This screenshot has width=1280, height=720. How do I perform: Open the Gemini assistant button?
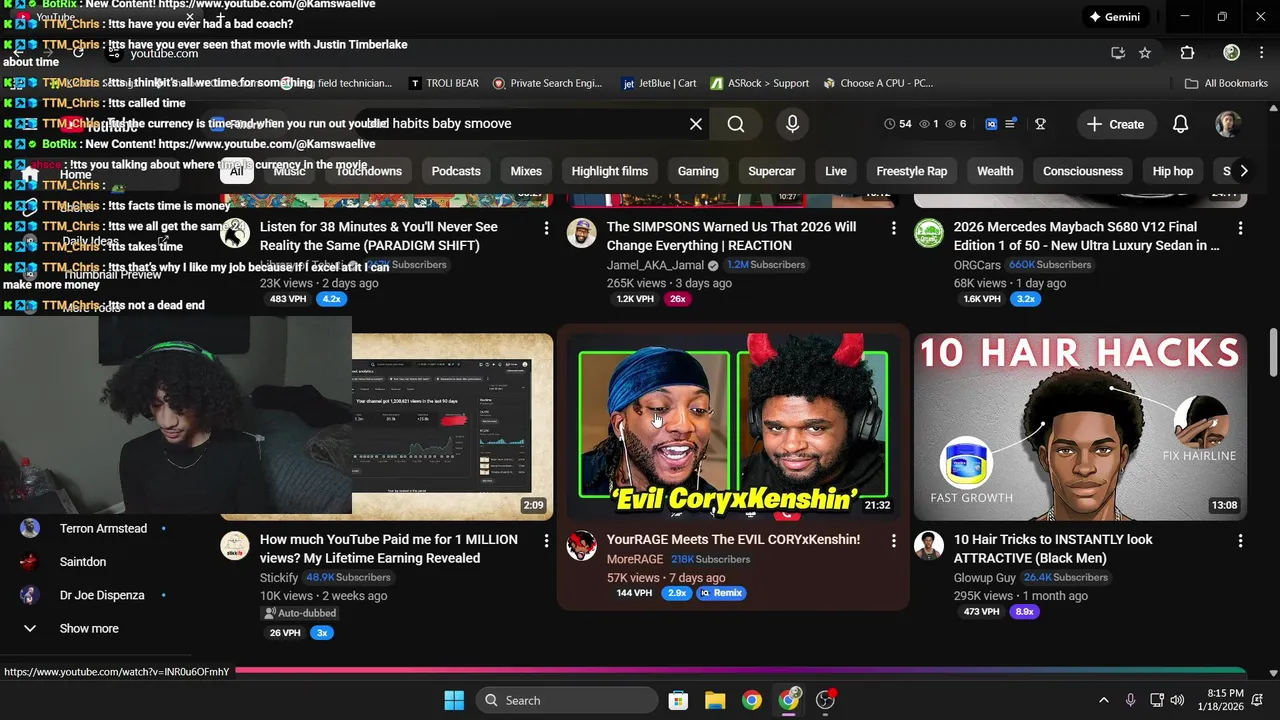(1114, 17)
